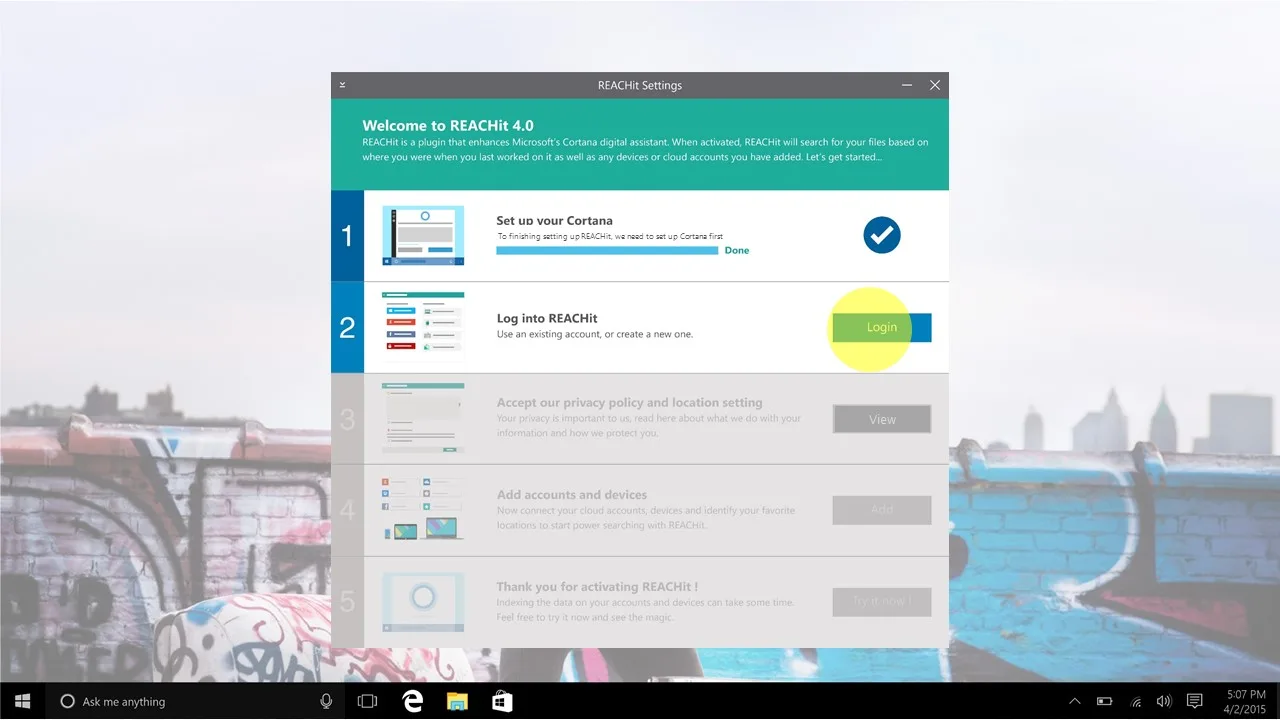Open the Windows Store from the taskbar

pyautogui.click(x=501, y=701)
